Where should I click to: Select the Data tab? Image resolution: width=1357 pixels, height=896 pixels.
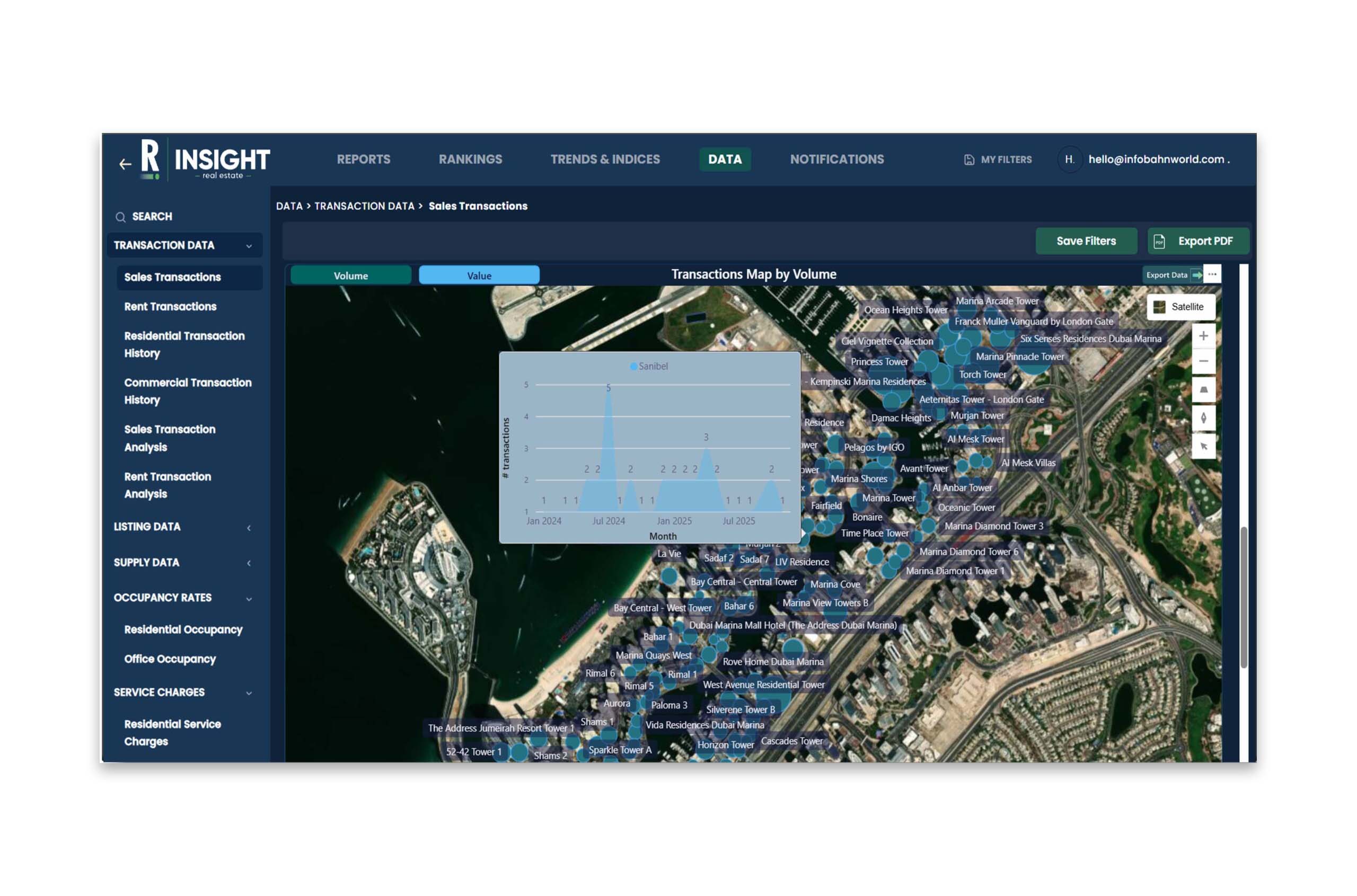point(724,159)
